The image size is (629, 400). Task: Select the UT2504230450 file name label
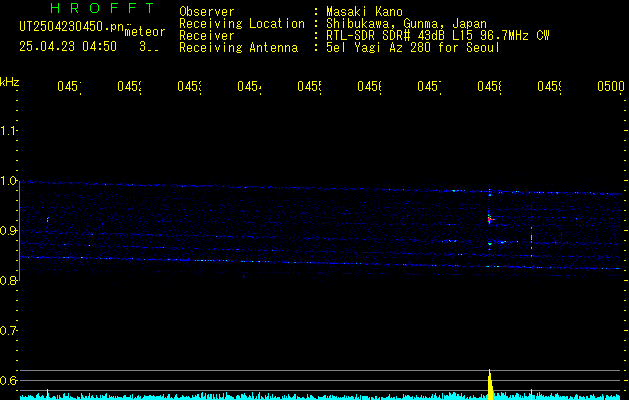pyautogui.click(x=72, y=27)
